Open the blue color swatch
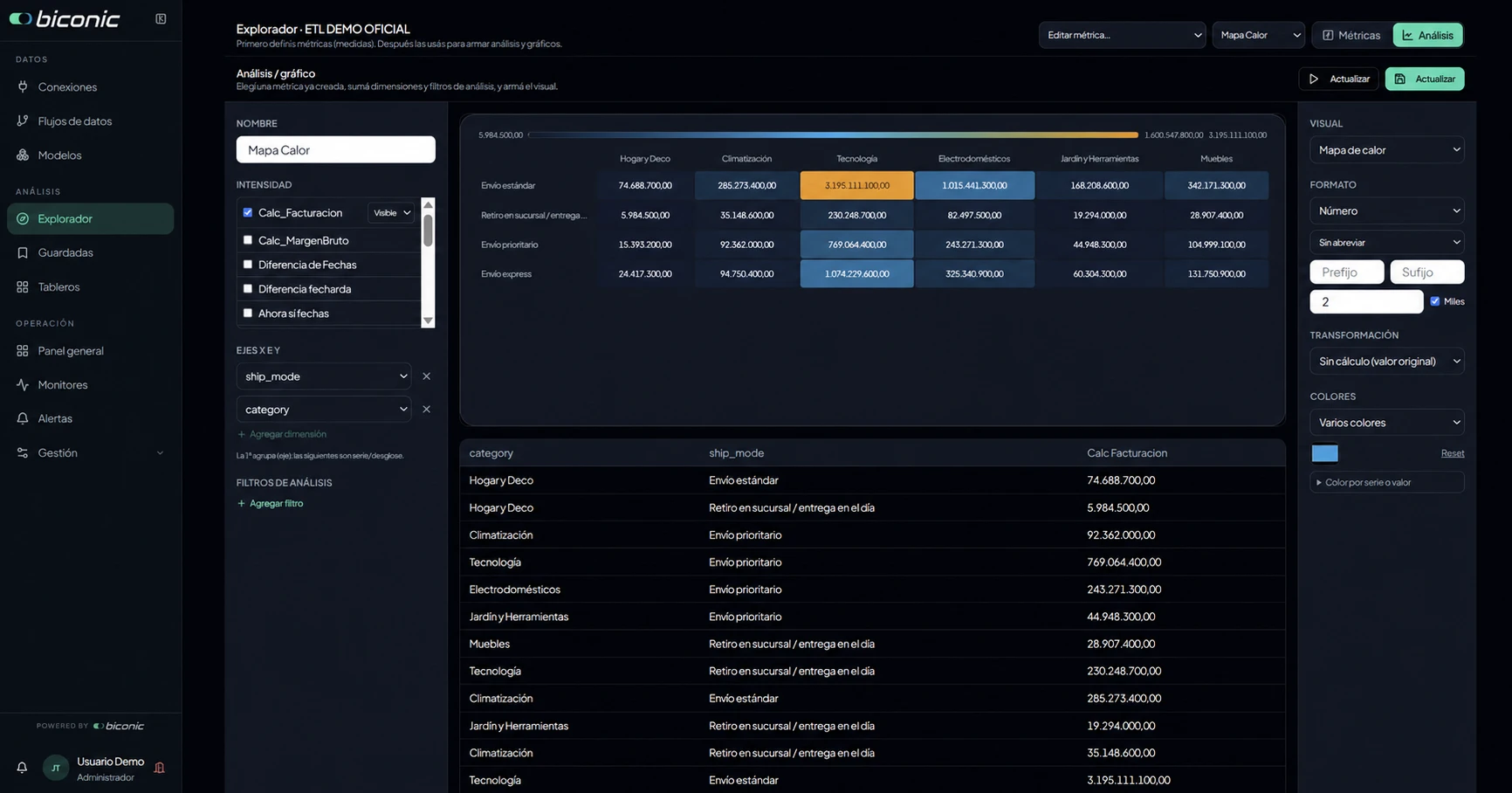The height and width of the screenshot is (793, 1512). pyautogui.click(x=1324, y=453)
